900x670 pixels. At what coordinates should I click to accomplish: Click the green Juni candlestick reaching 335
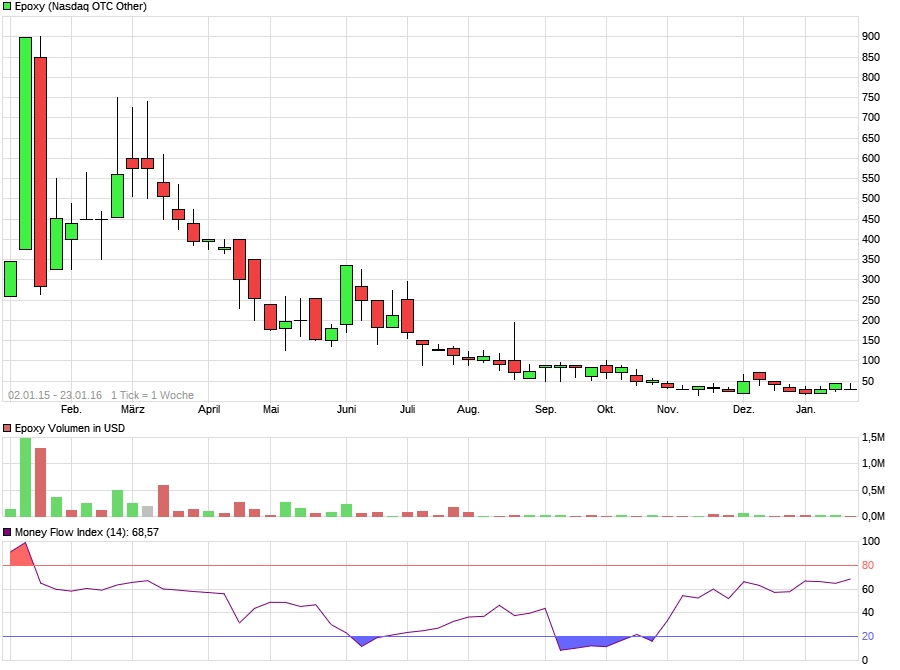coord(346,295)
